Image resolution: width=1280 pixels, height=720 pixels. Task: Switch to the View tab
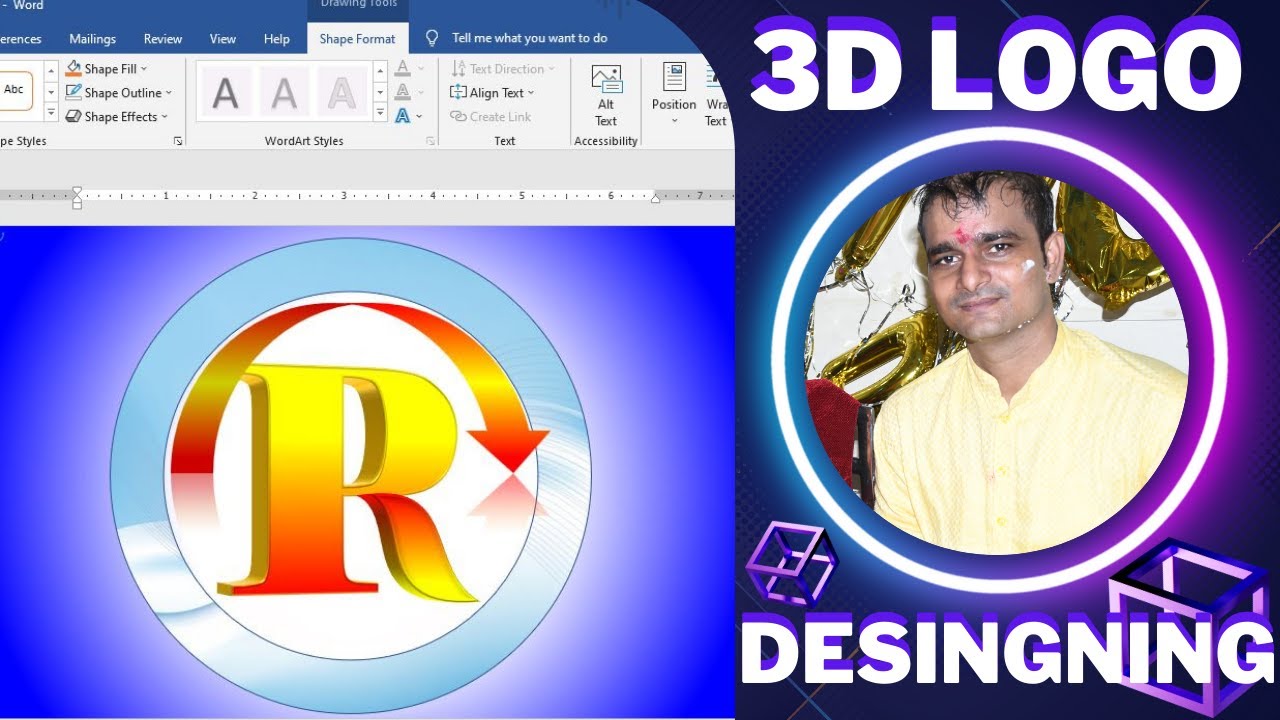click(x=223, y=39)
